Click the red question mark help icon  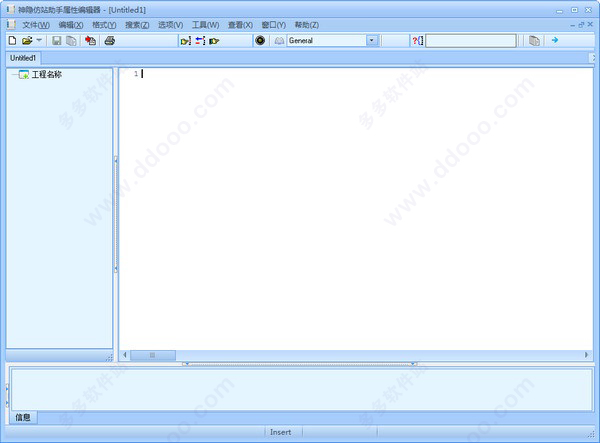pyautogui.click(x=417, y=41)
